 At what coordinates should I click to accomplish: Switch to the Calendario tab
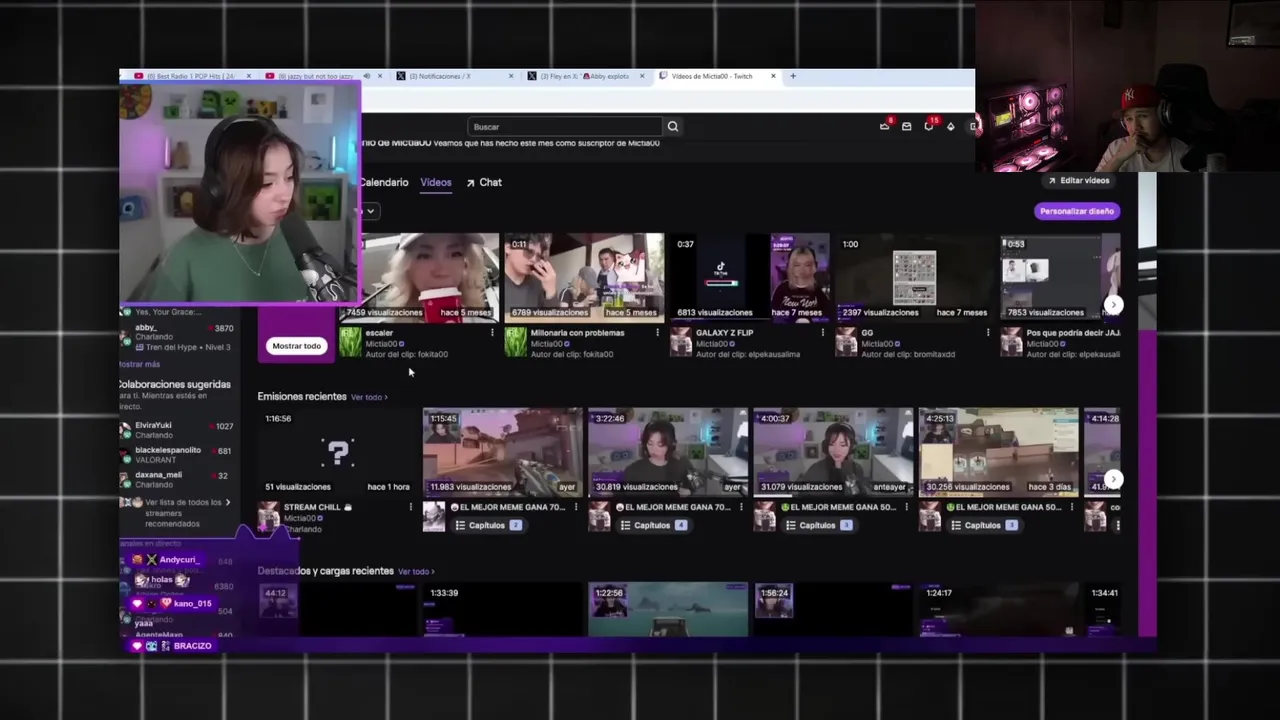pos(384,182)
